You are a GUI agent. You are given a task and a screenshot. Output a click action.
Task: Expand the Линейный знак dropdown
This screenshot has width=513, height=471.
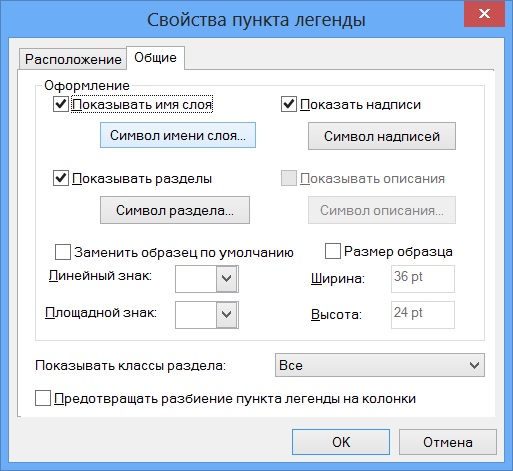[227, 279]
